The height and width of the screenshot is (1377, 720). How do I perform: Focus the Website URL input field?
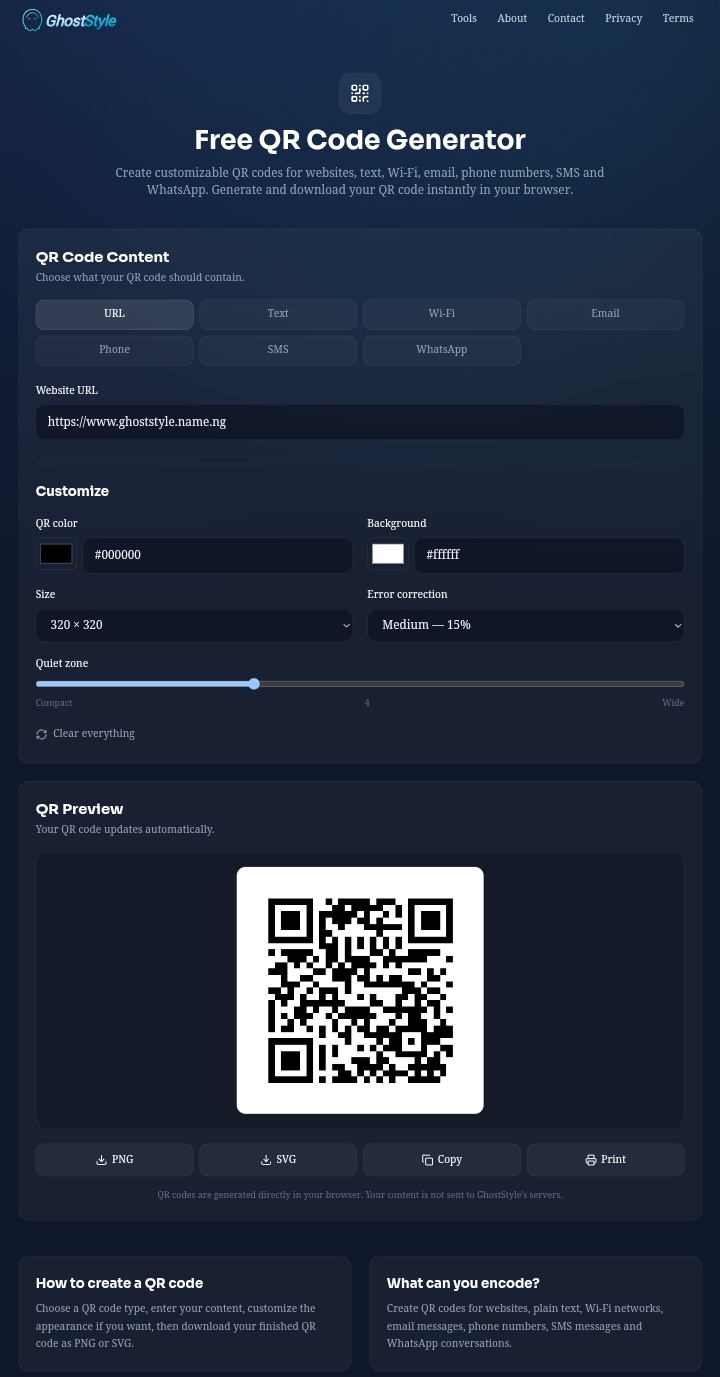(360, 422)
